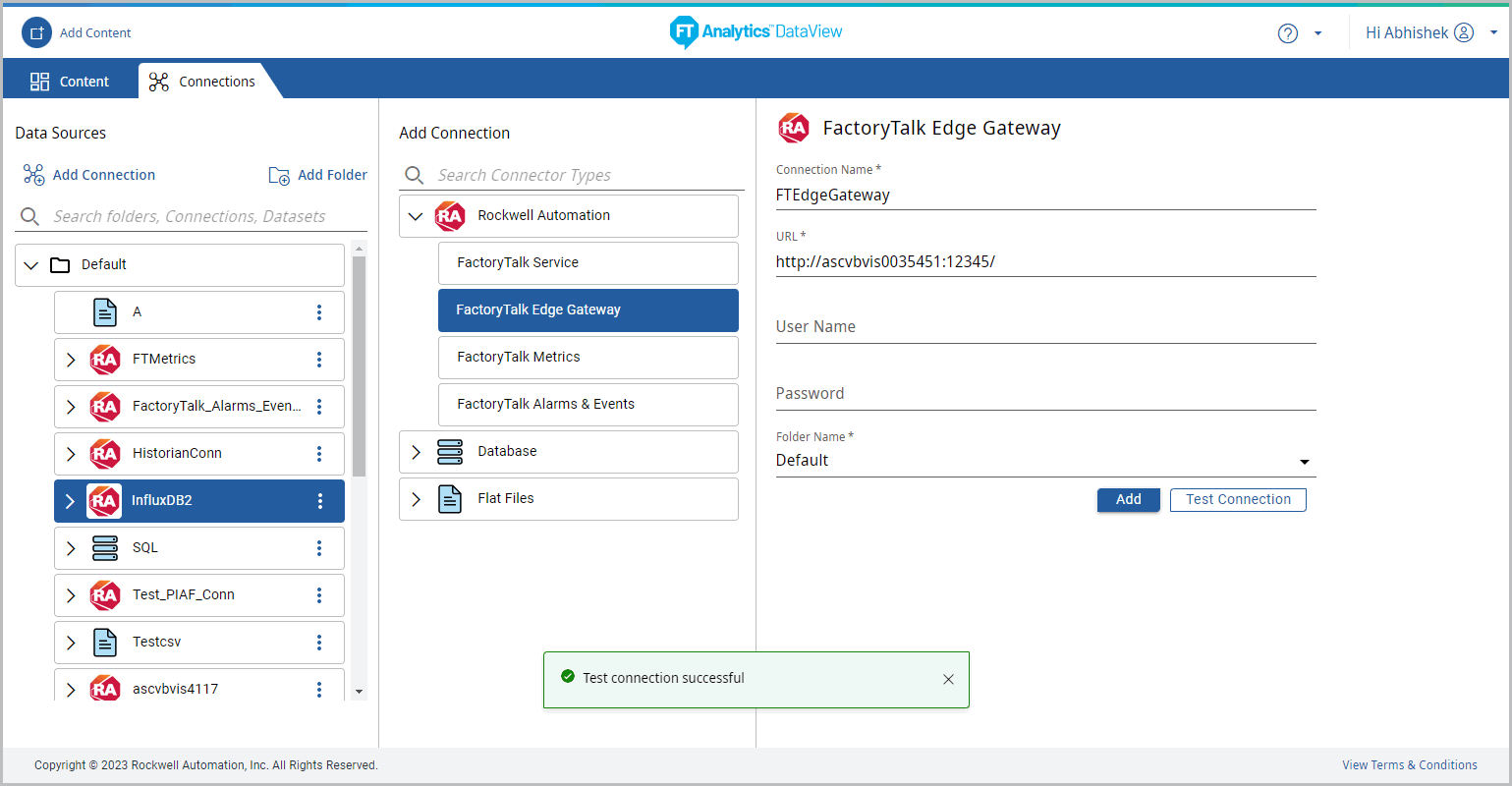Click the Data Sources scrollbar down arrow

(359, 692)
